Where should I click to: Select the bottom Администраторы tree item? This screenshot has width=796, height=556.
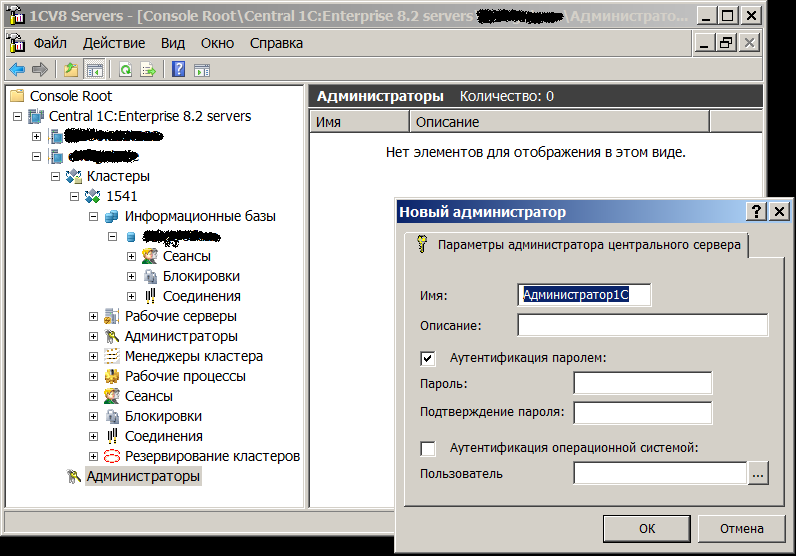(x=143, y=476)
